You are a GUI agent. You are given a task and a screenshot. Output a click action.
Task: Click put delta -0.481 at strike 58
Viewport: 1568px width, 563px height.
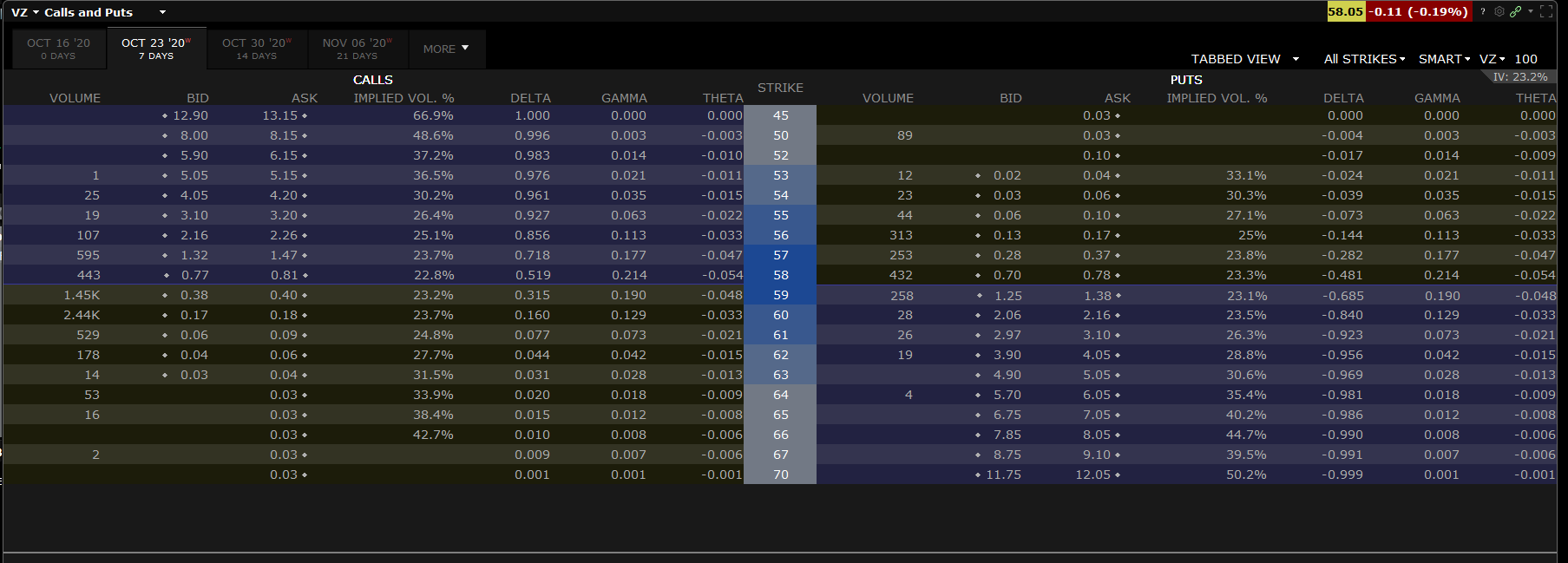[x=1342, y=275]
